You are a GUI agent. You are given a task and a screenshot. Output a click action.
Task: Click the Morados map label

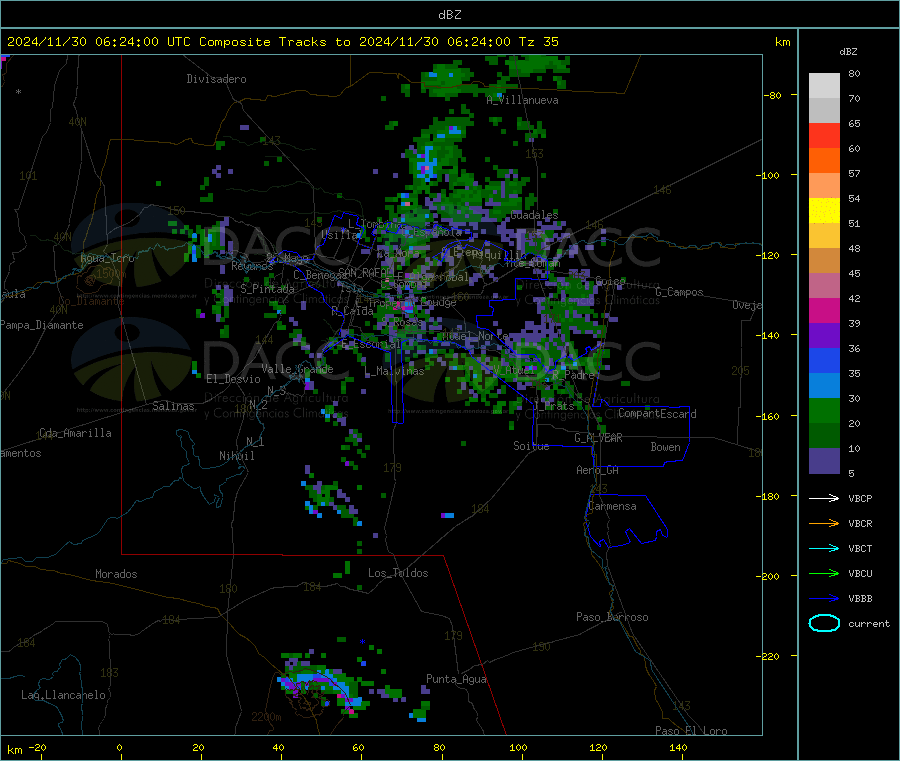116,574
